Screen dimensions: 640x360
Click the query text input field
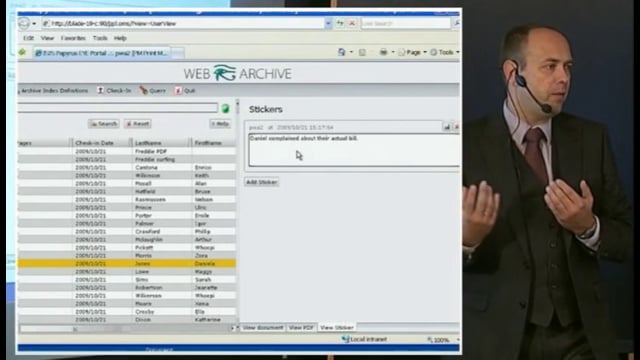[x=118, y=108]
